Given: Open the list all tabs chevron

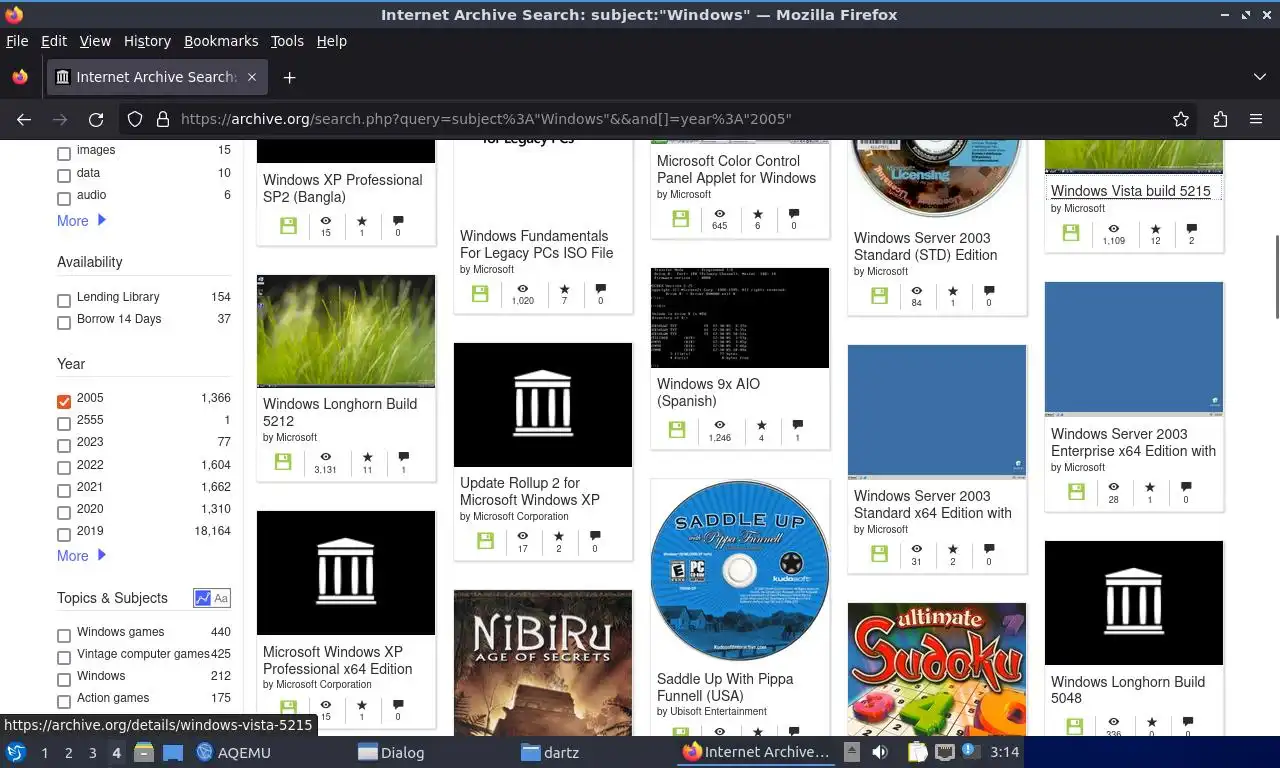Looking at the screenshot, I should pyautogui.click(x=1259, y=77).
